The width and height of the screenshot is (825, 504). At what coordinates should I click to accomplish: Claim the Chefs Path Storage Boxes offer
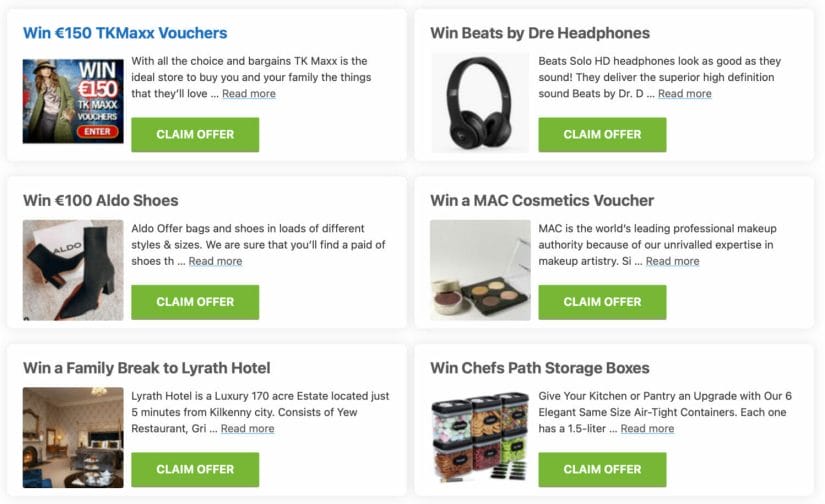(602, 470)
